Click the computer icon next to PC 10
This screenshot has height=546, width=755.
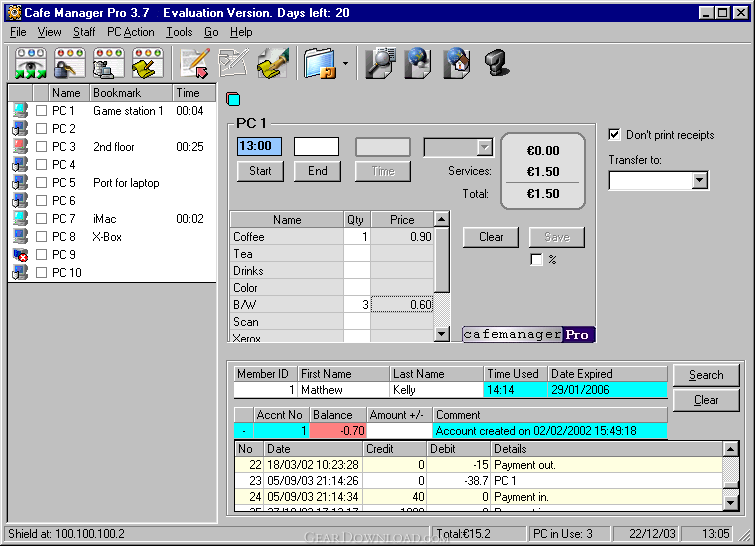[x=20, y=273]
